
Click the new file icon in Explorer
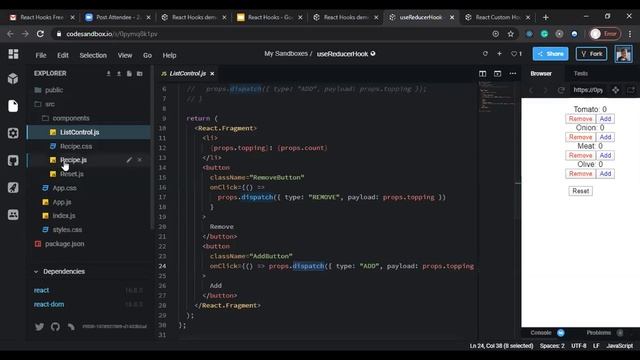(129, 73)
